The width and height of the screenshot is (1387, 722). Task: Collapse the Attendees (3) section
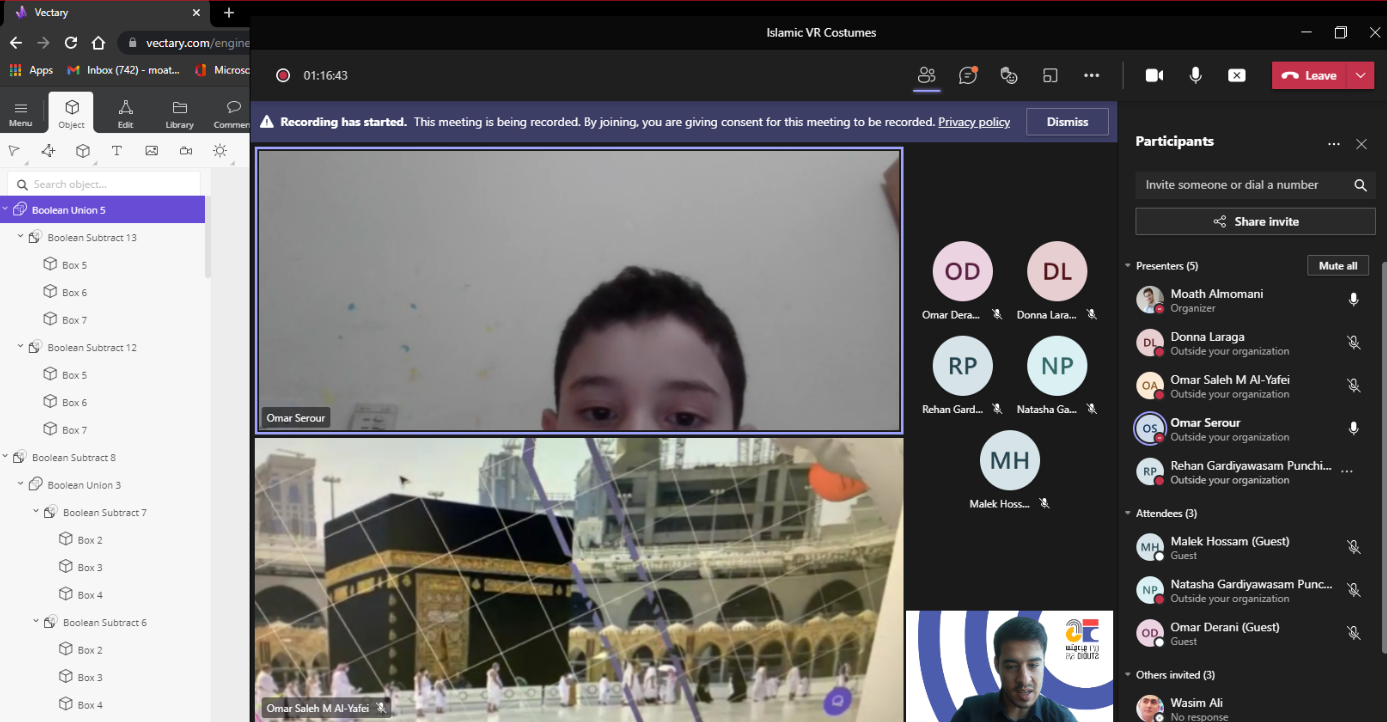[x=1128, y=513]
